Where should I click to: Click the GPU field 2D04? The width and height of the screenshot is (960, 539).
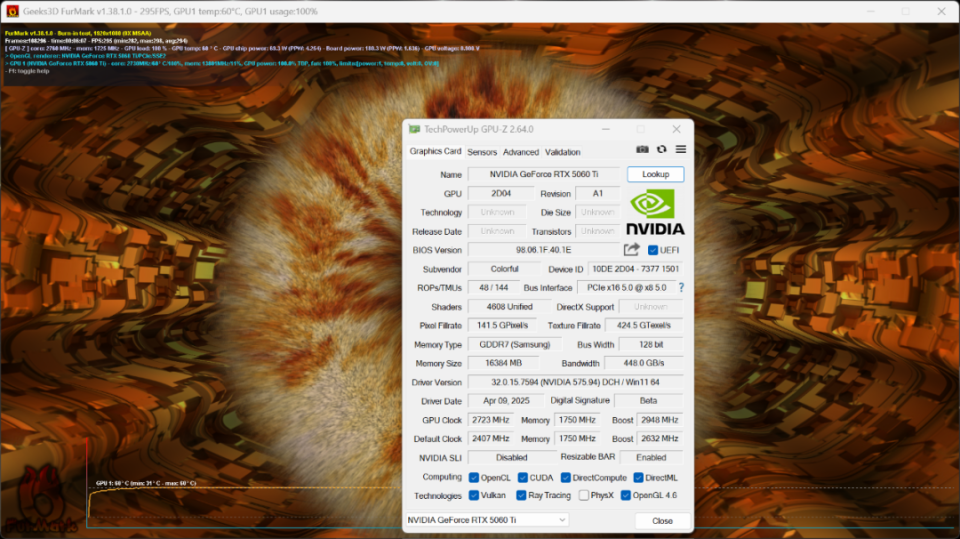click(501, 194)
